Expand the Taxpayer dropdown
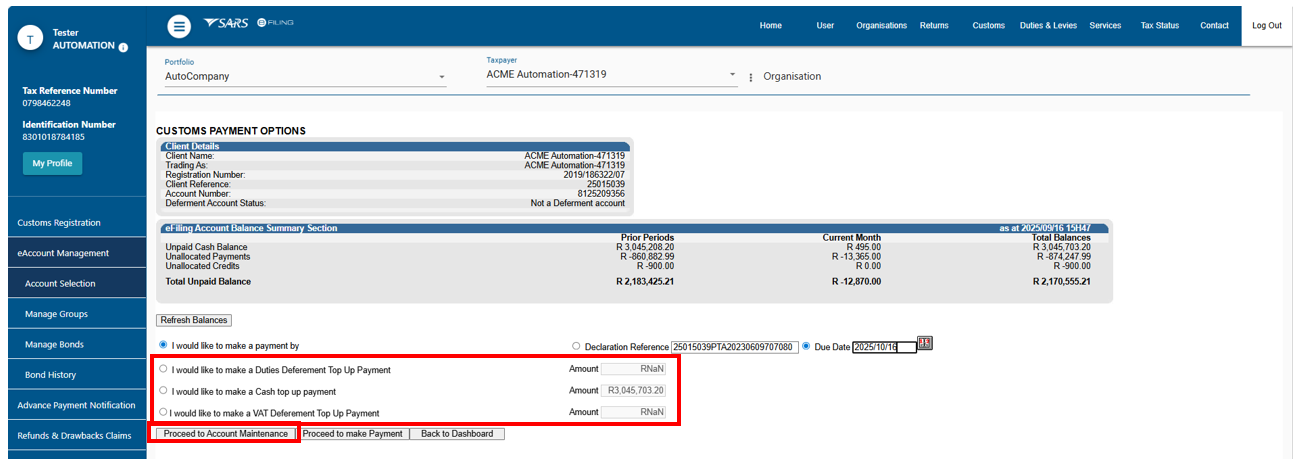The image size is (1302, 466). pos(732,75)
